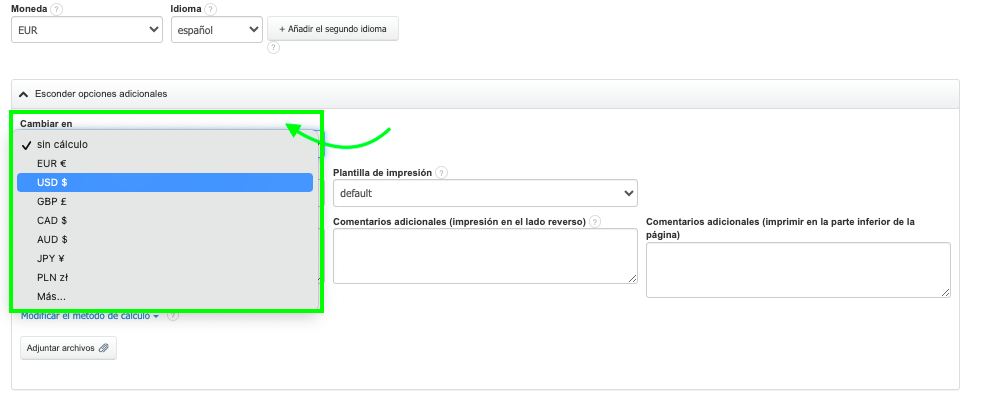Screen dimensions: 990x420
Task: Open Plantilla de impresión default dropdown
Action: coord(485,192)
